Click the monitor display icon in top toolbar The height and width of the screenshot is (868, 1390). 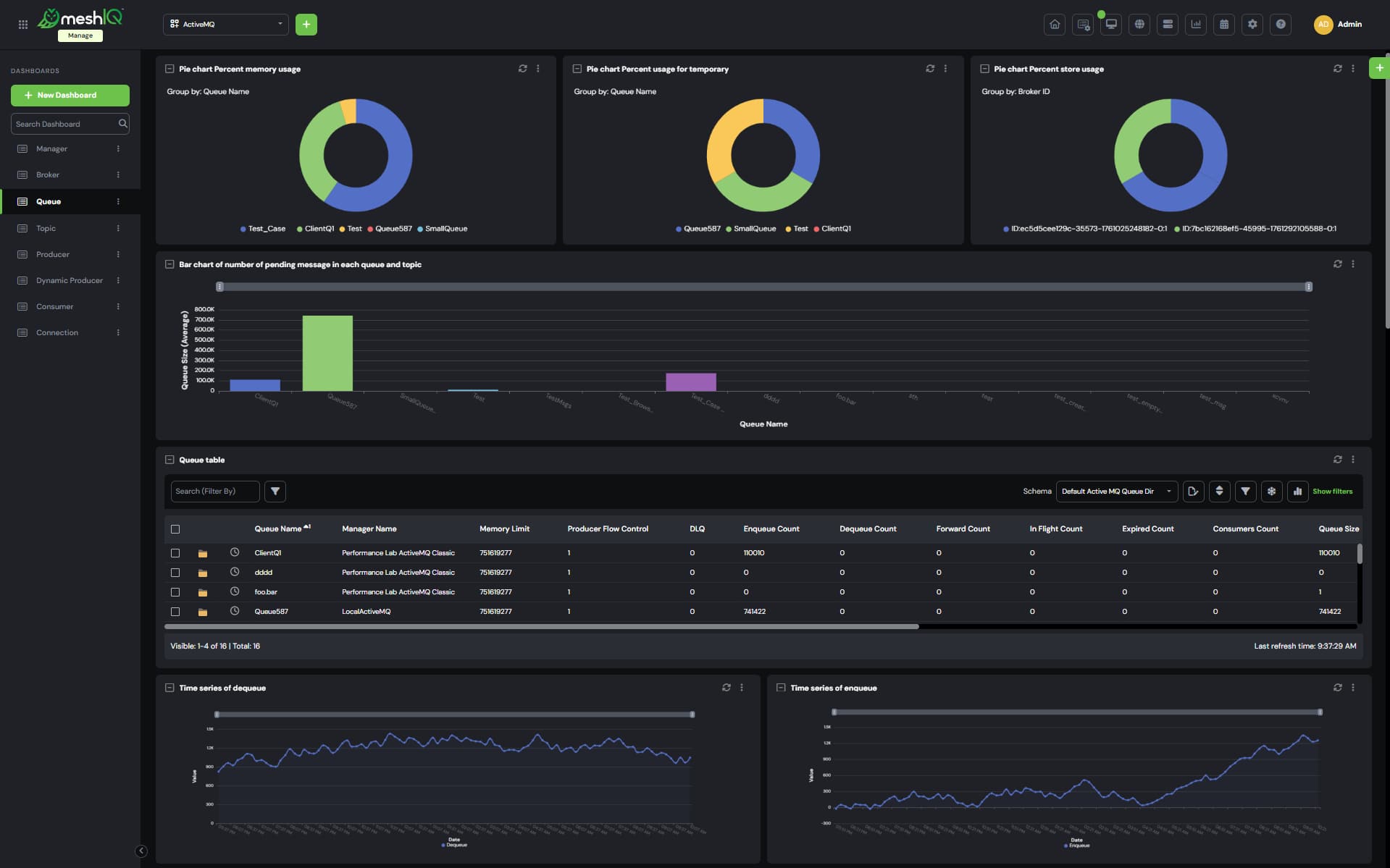coord(1111,24)
